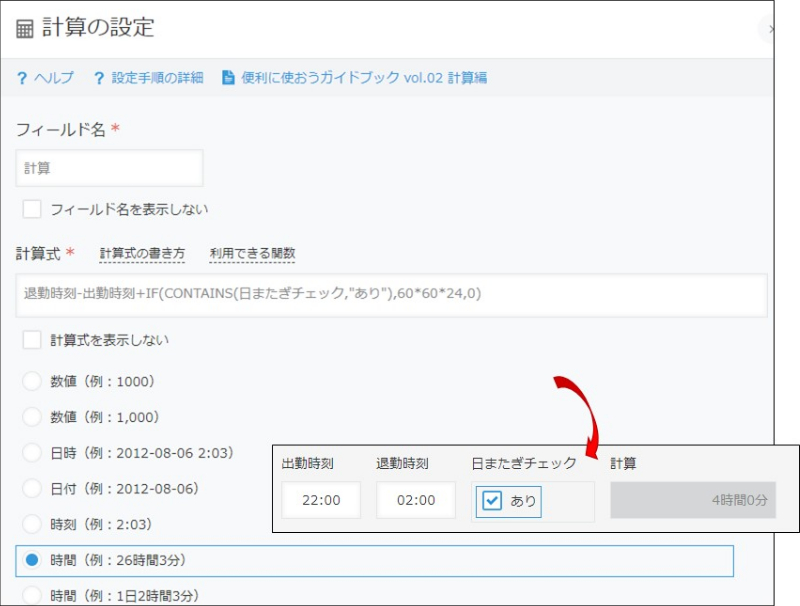This screenshot has height=606, width=800.
Task: Click the 日またぎチェック label in the preview
Action: tap(524, 463)
